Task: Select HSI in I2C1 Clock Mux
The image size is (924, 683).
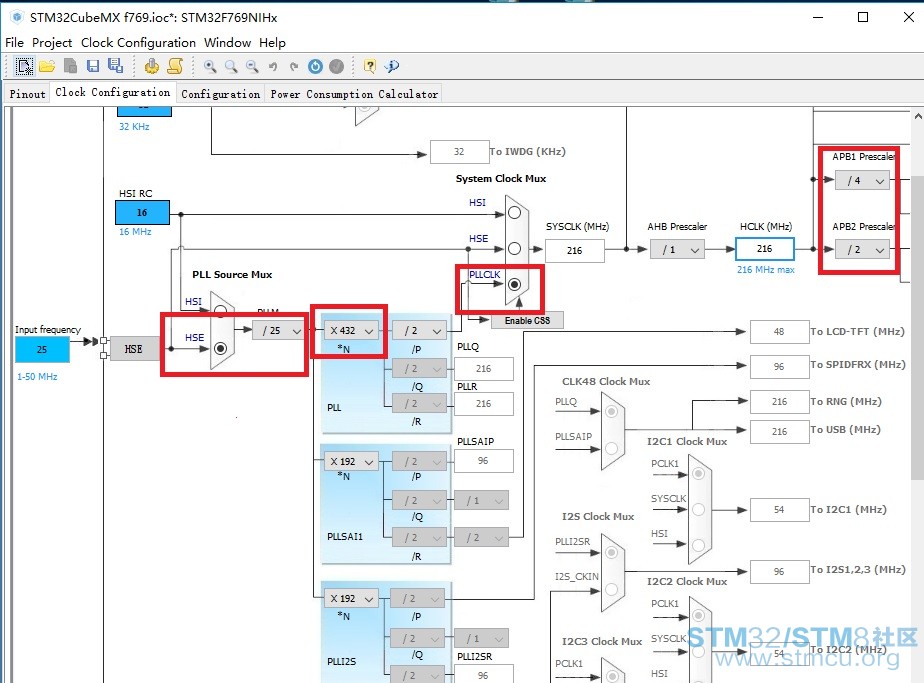Action: tap(698, 545)
